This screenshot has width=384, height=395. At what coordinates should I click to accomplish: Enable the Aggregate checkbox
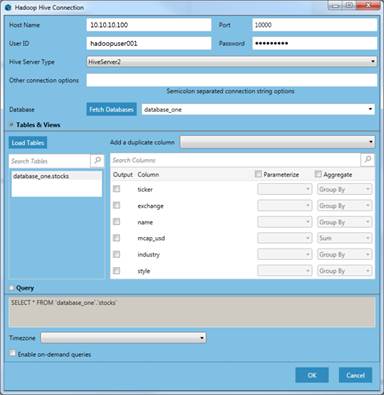click(x=318, y=174)
